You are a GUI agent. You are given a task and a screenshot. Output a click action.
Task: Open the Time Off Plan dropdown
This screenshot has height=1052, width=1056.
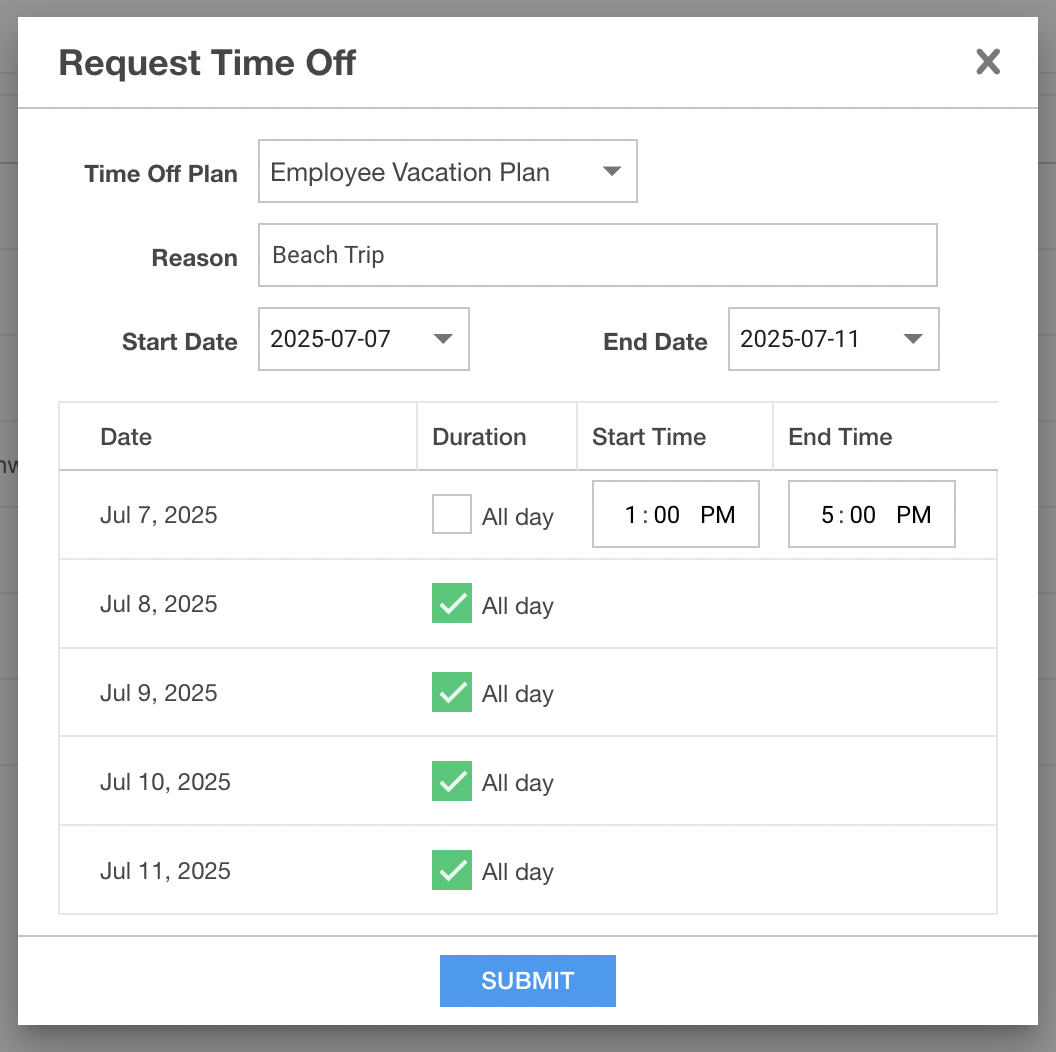tap(447, 172)
